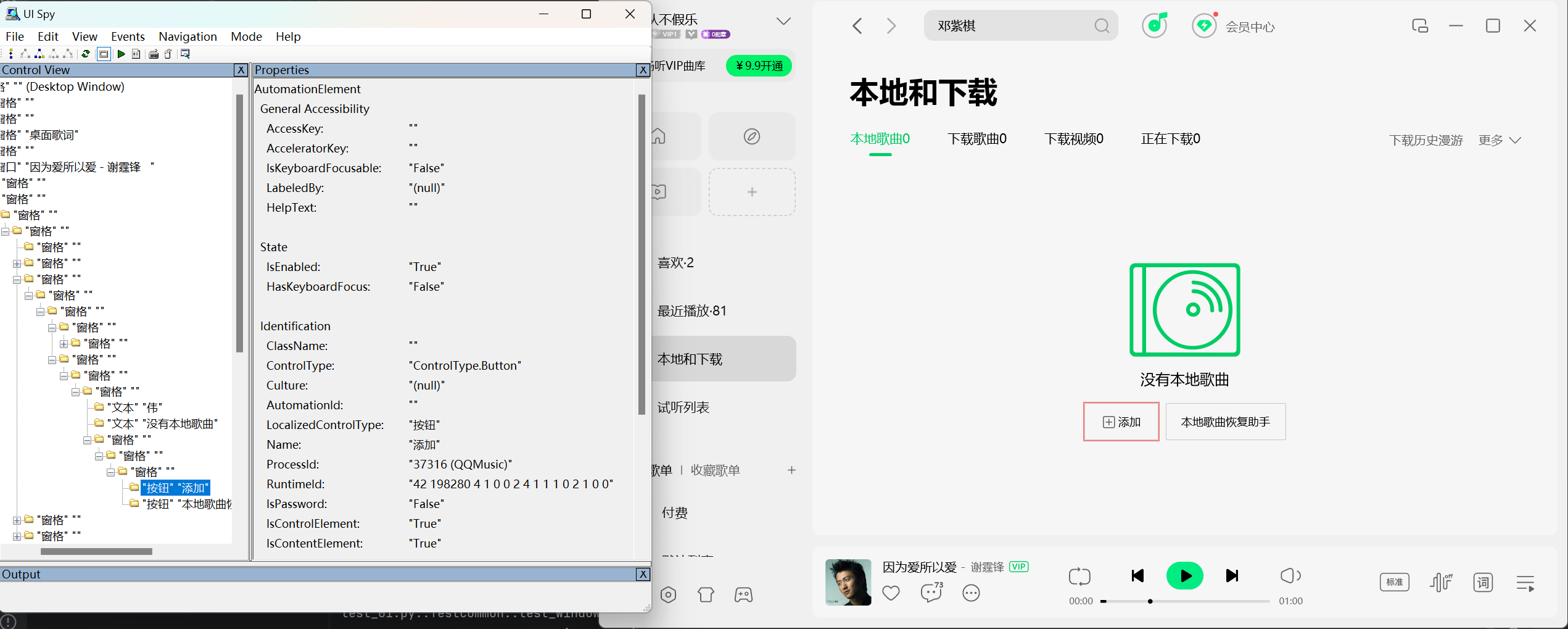Open Events menu in UI Spy

pos(128,36)
